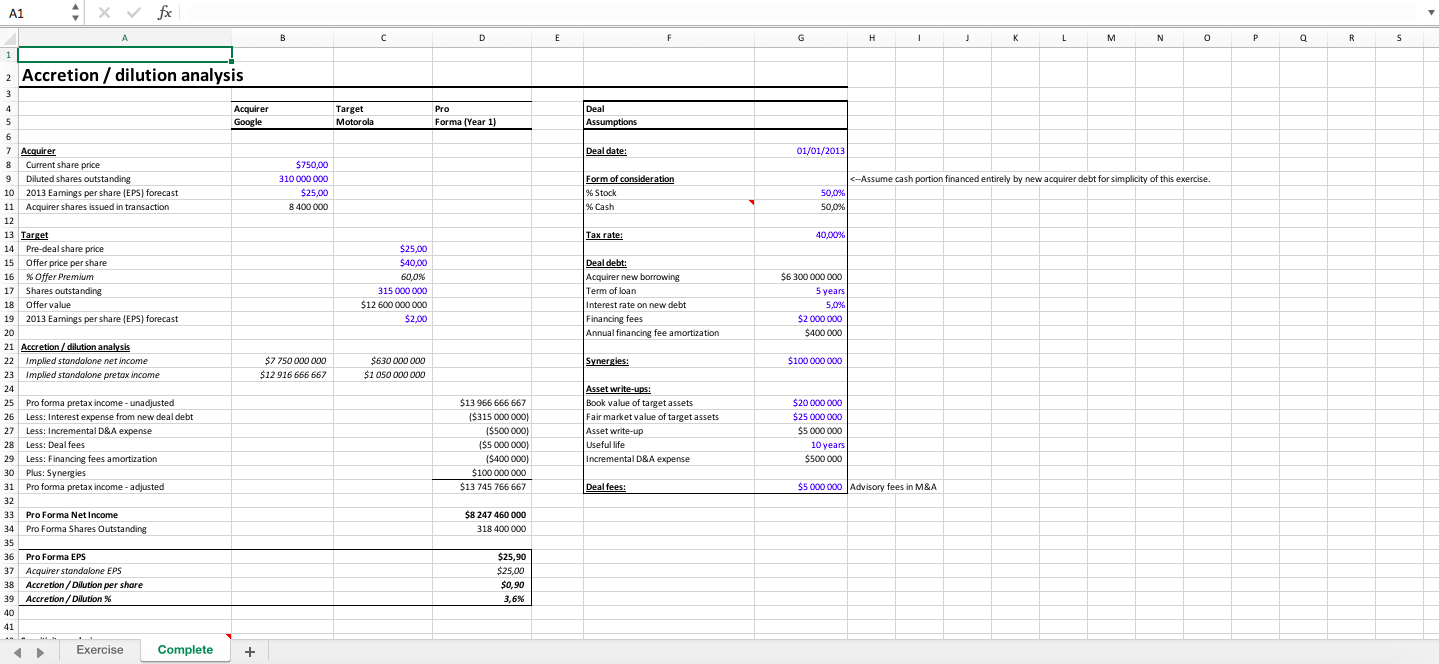
Task: Select column S header
Action: click(1398, 38)
